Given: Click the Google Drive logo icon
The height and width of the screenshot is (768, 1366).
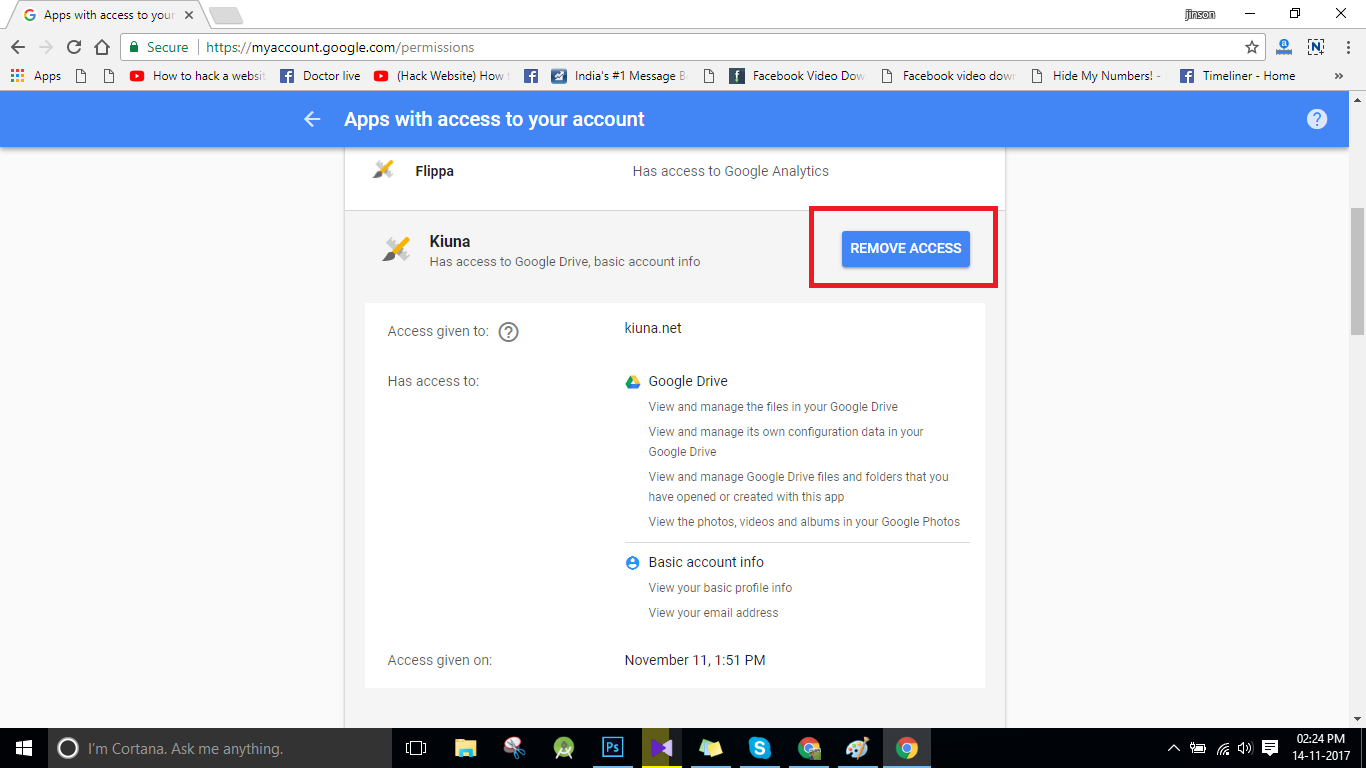Looking at the screenshot, I should tap(632, 382).
